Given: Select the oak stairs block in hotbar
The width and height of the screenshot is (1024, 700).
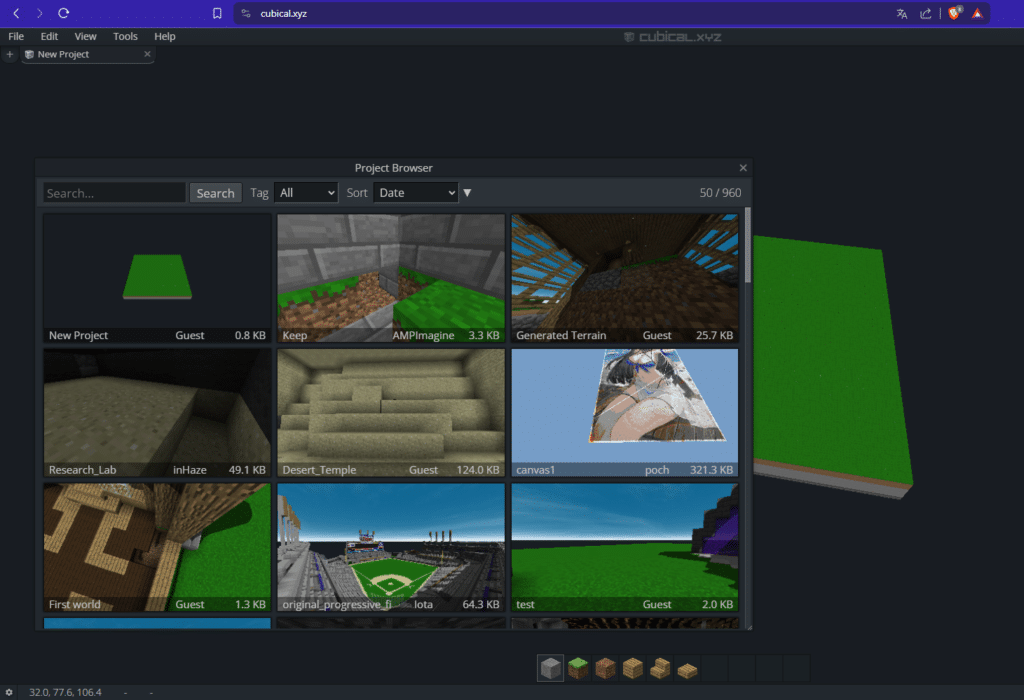Looking at the screenshot, I should [660, 668].
